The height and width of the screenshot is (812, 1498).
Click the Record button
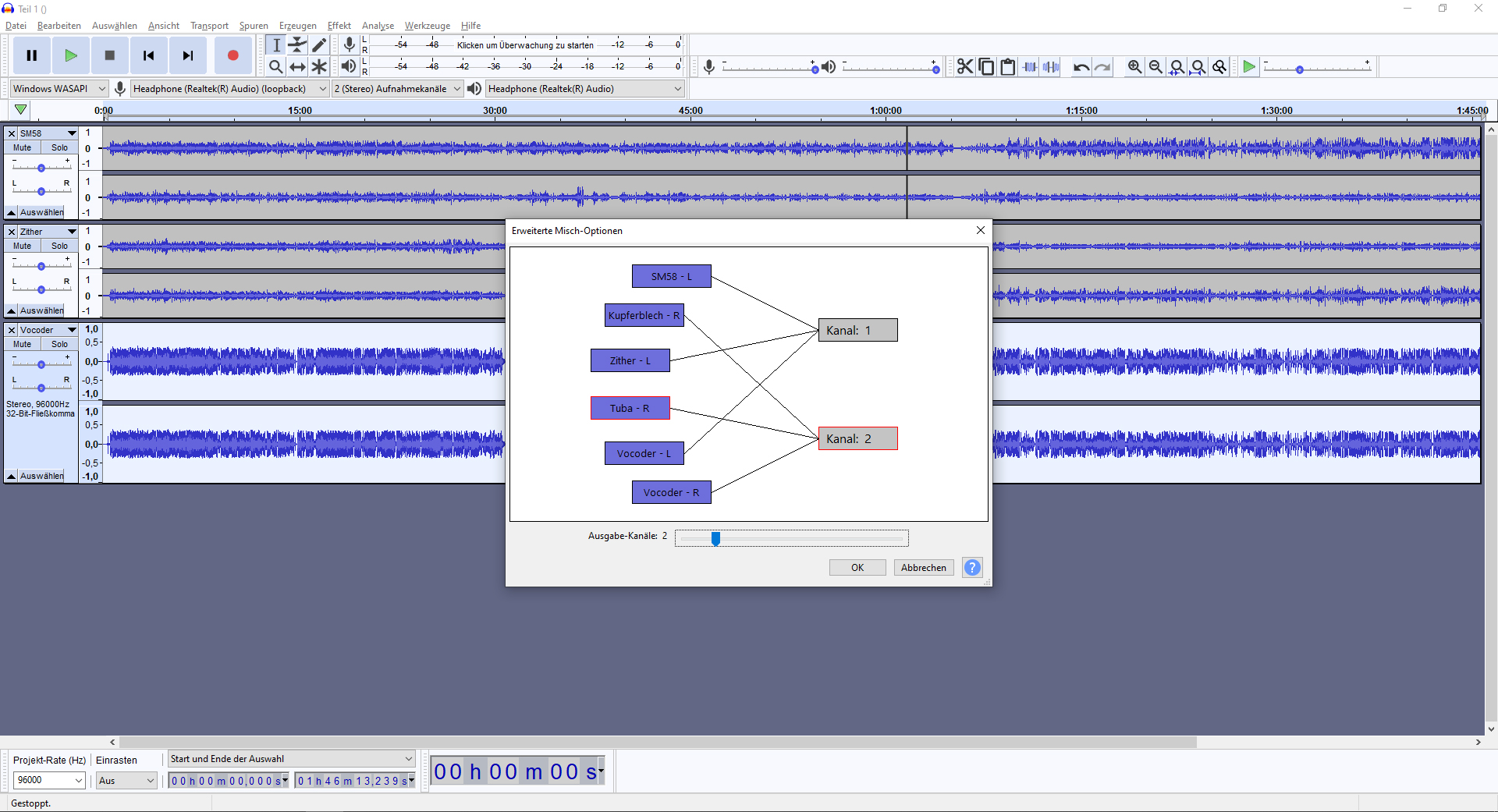click(x=233, y=55)
